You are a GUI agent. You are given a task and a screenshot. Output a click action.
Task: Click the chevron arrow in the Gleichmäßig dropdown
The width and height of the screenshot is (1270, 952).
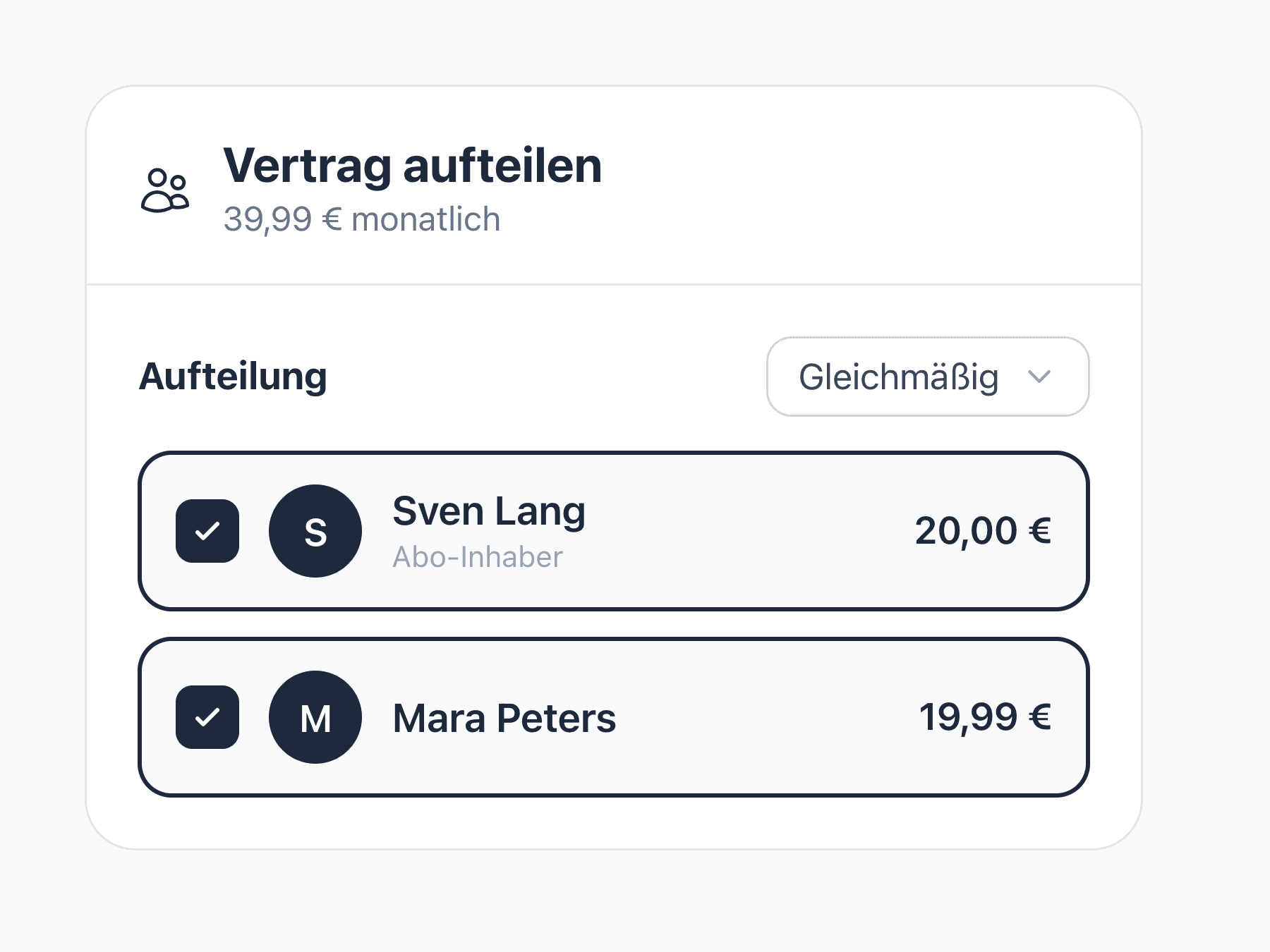pos(1039,377)
